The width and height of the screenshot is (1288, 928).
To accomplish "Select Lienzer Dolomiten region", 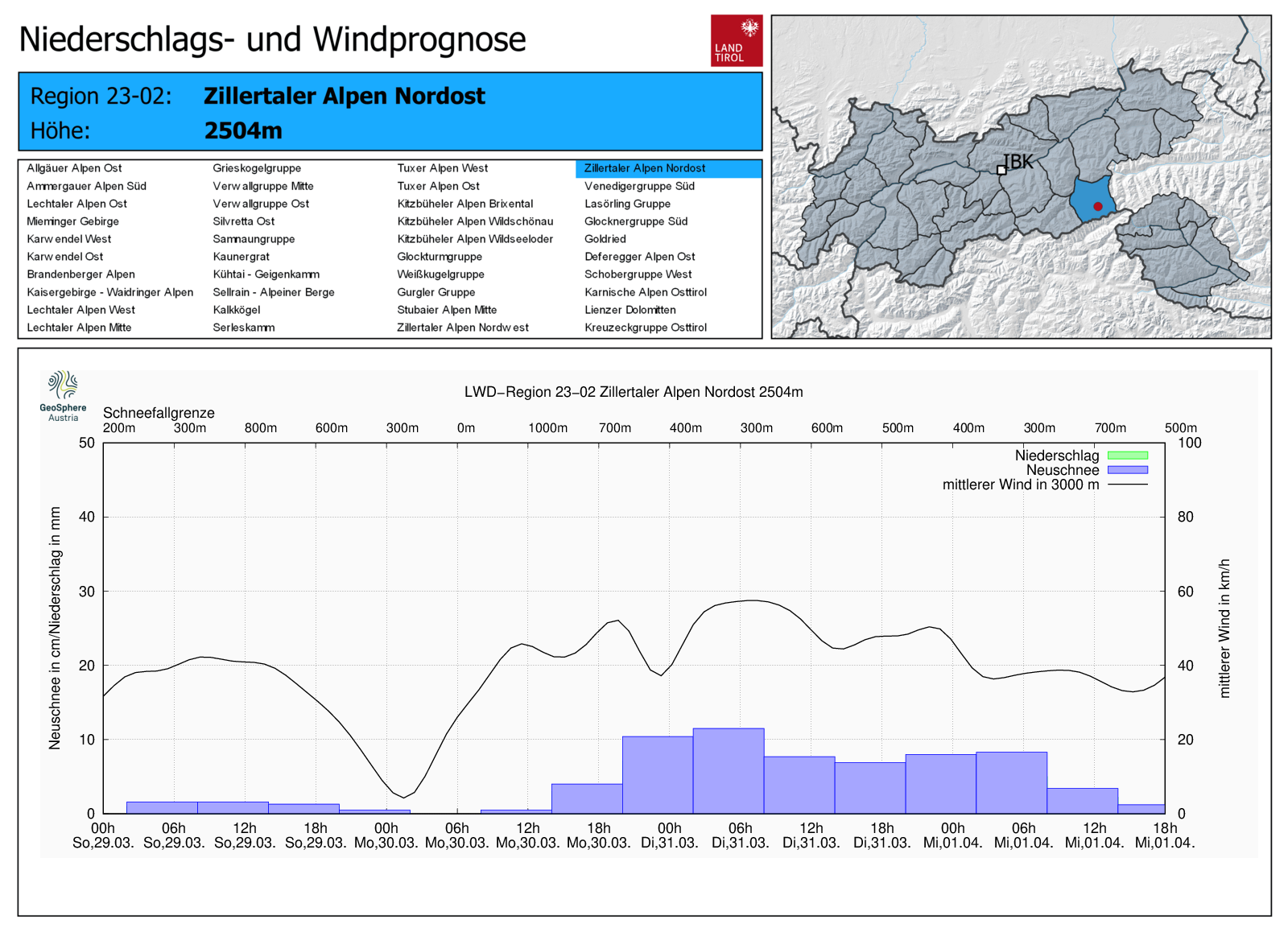I will tap(630, 310).
